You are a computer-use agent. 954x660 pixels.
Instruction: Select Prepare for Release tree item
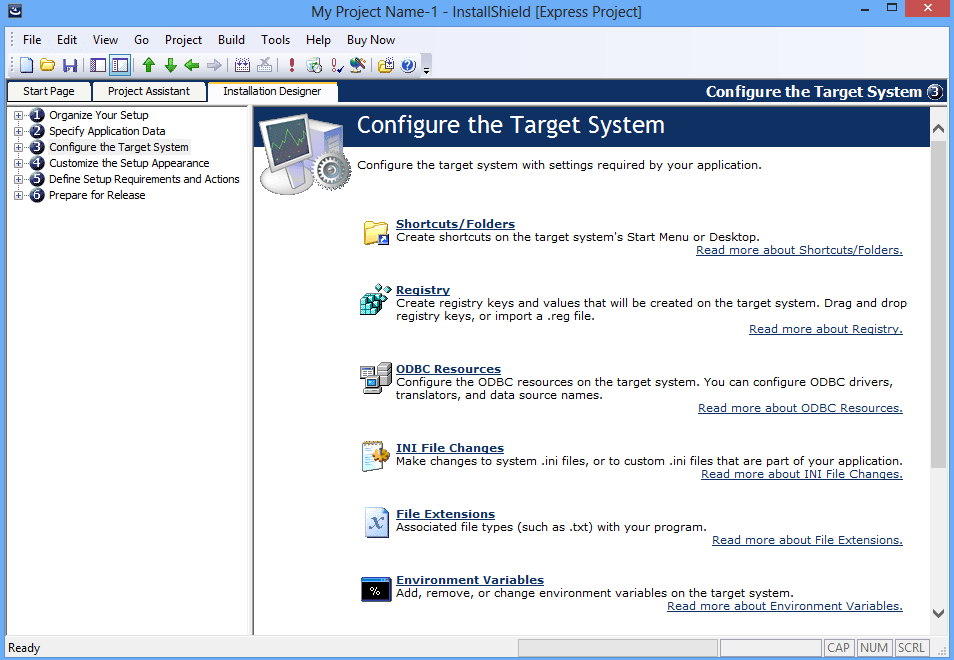97,195
